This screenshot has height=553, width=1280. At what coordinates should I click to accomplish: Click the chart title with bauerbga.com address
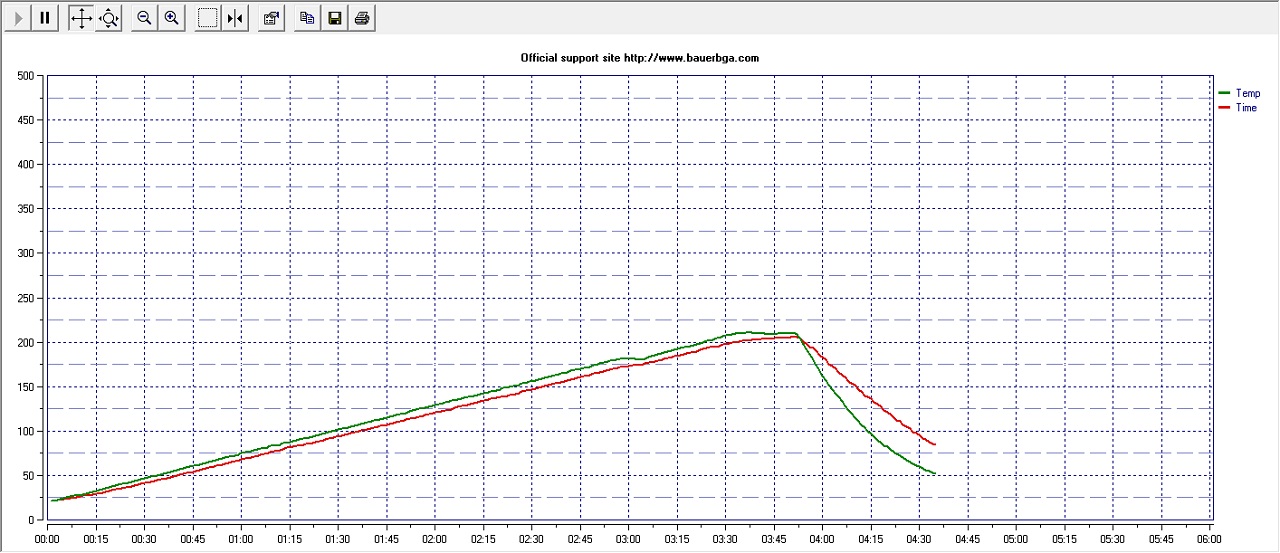click(x=639, y=58)
